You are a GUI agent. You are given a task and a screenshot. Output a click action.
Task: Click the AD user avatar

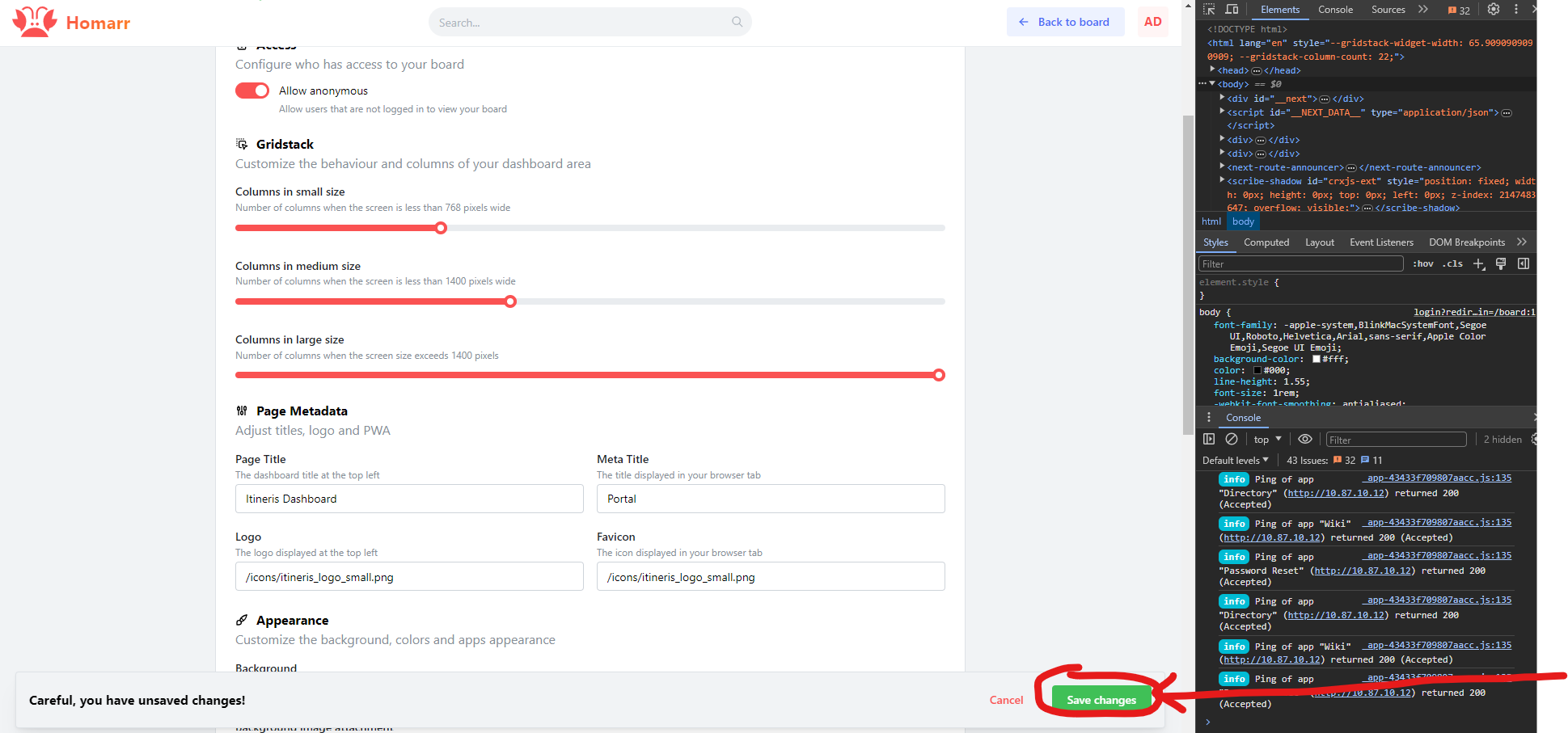coord(1152,22)
